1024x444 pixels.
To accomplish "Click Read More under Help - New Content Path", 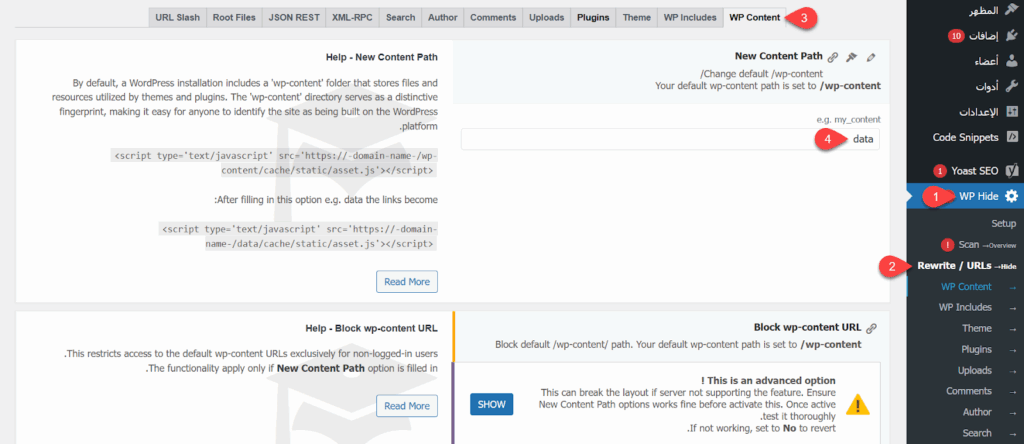I will point(407,281).
